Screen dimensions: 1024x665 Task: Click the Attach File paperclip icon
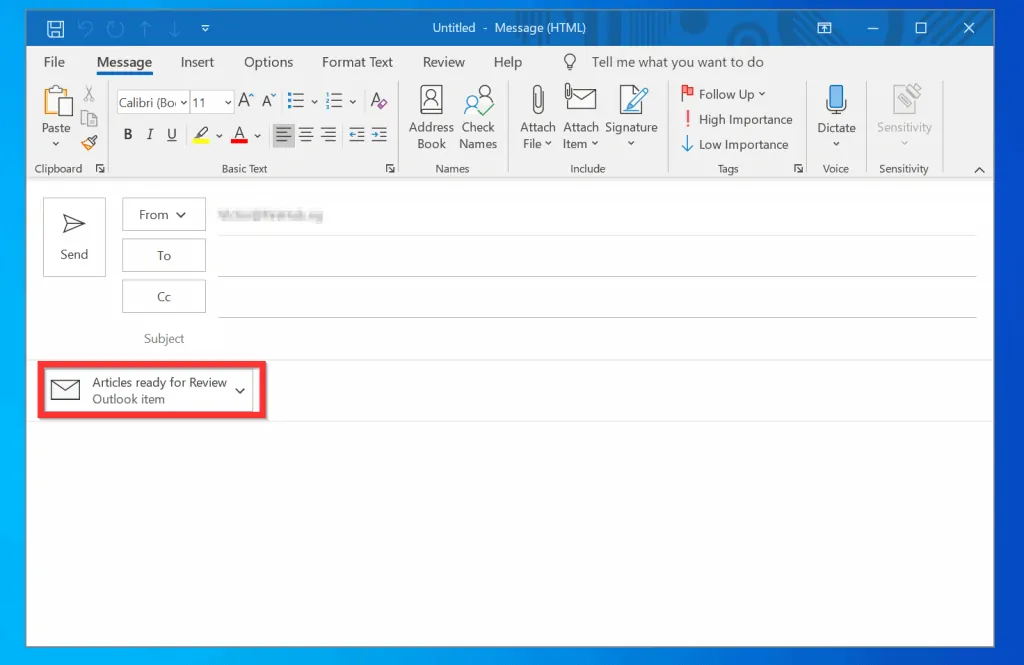[x=537, y=100]
